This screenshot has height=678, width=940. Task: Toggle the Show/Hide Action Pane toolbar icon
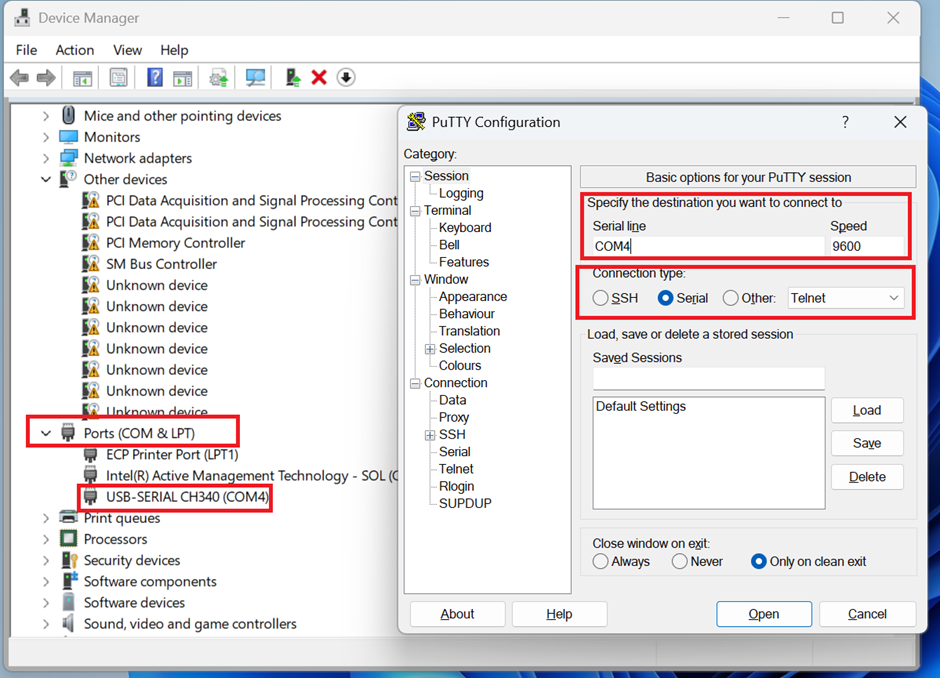(182, 77)
